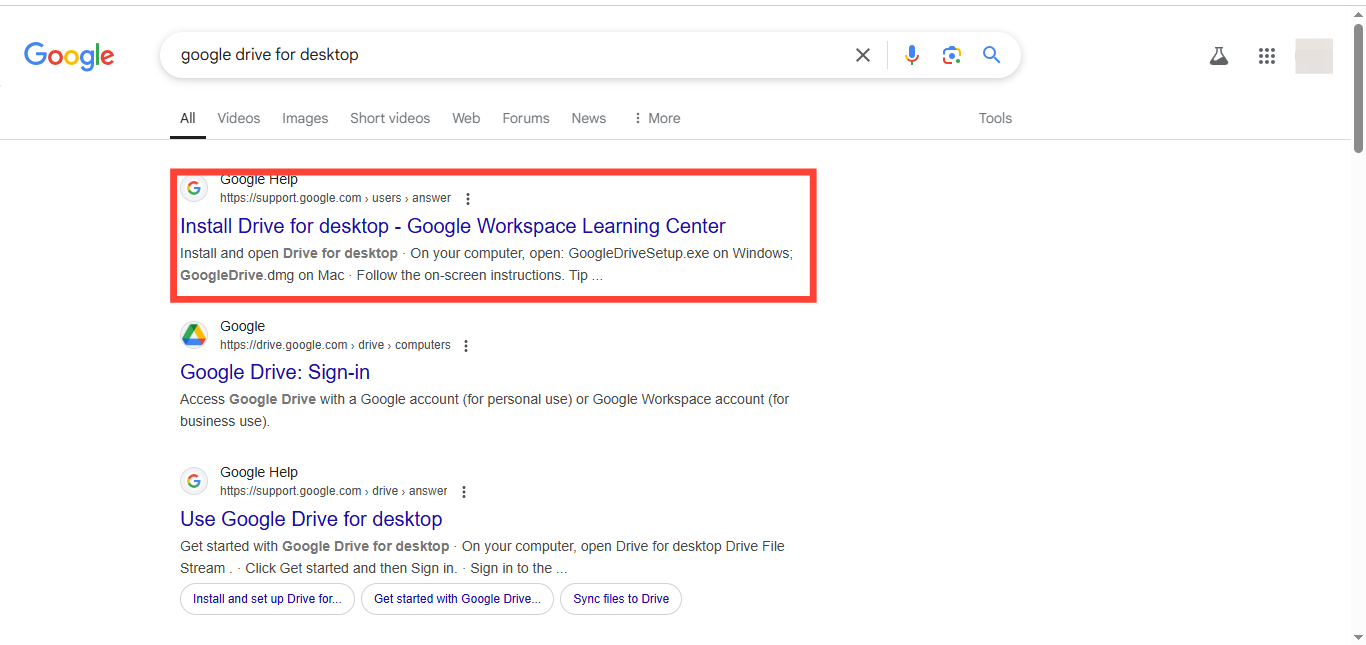Image resolution: width=1366 pixels, height=645 pixels.
Task: Click the scrollbar down arrow
Action: pyautogui.click(x=1358, y=636)
